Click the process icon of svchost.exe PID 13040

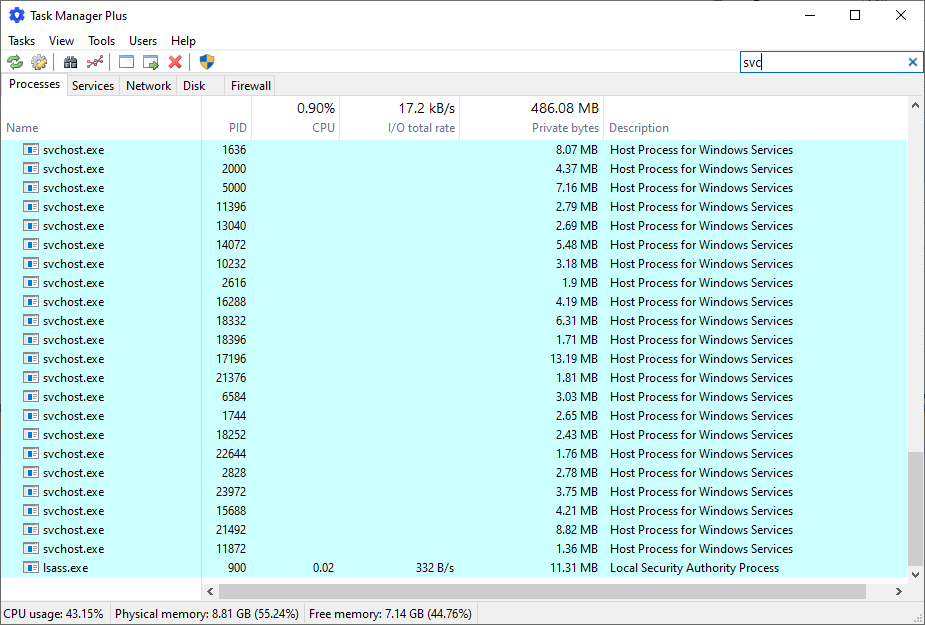[x=31, y=225]
